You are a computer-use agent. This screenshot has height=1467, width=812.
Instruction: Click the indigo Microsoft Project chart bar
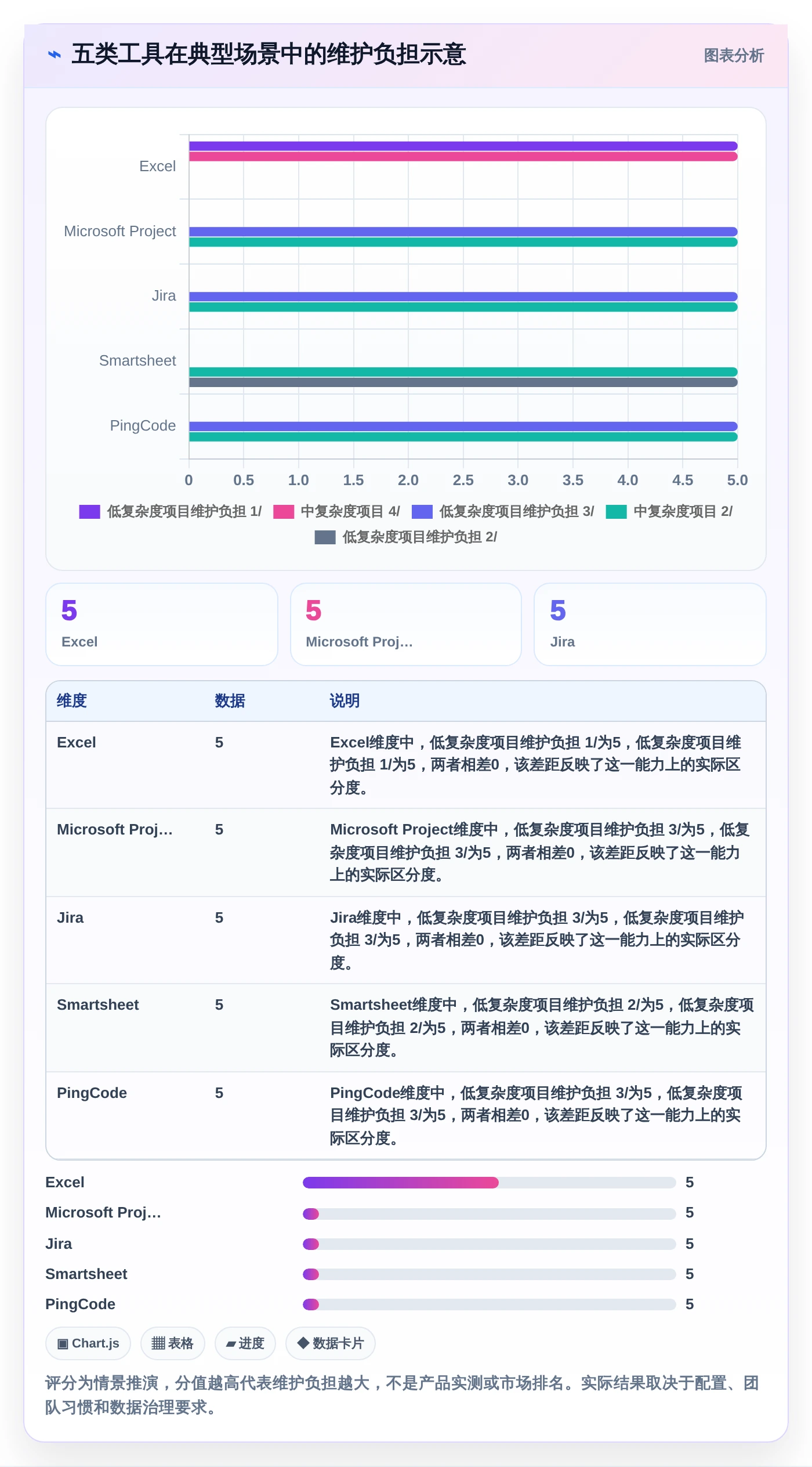[463, 232]
